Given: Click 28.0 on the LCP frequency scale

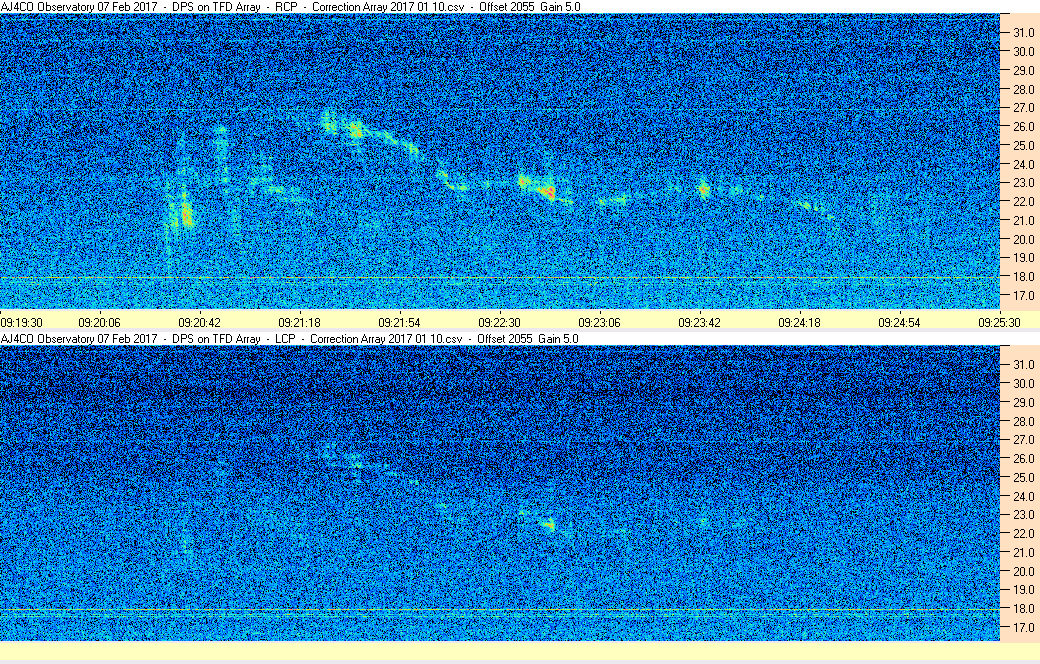Looking at the screenshot, I should 1023,421.
